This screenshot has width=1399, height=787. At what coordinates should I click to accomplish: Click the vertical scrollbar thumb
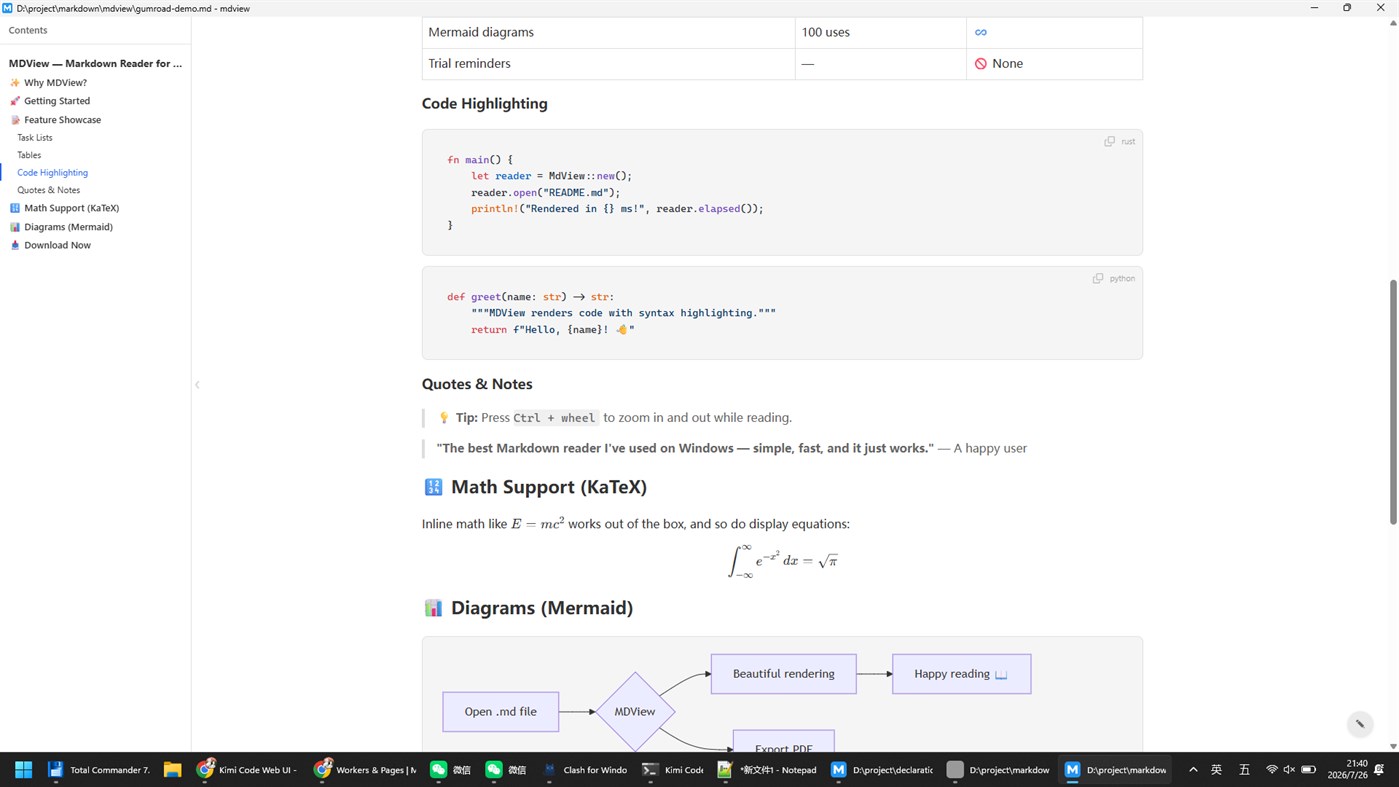tap(1393, 402)
